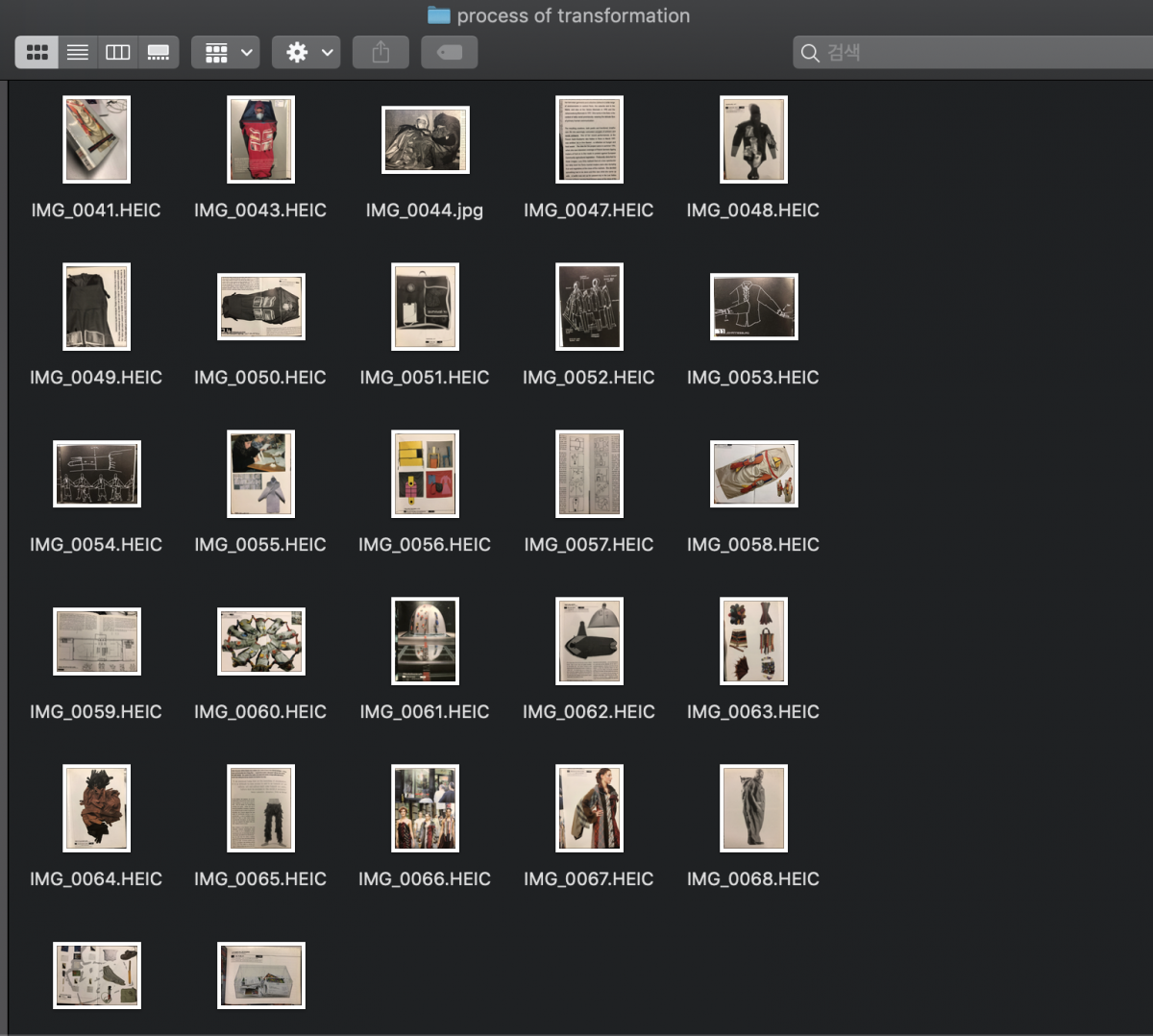The image size is (1153, 1036).
Task: Select the IMG_0047.HEIC text page thumbnail
Action: pos(589,139)
